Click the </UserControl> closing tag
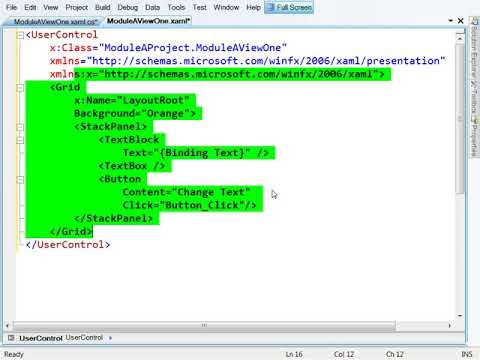 point(68,245)
